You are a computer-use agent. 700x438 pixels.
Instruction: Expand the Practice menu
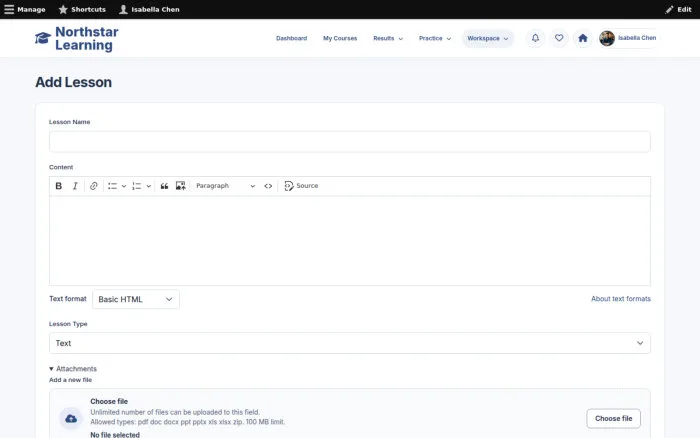pyautogui.click(x=435, y=38)
